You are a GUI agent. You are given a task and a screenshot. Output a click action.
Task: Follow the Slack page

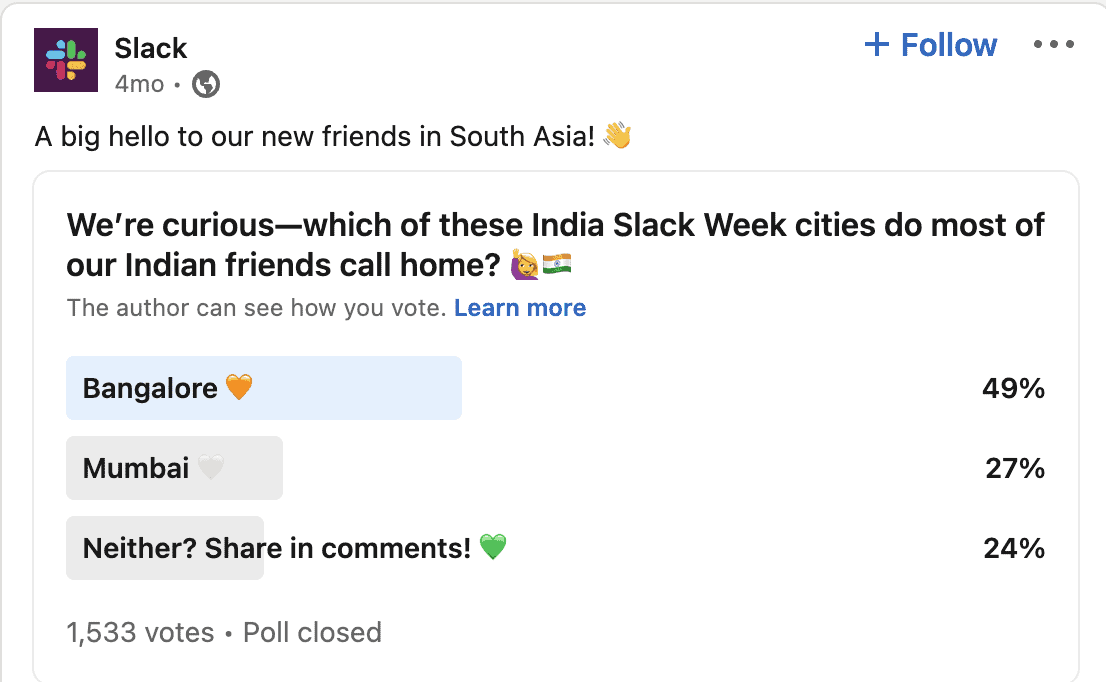[x=930, y=45]
